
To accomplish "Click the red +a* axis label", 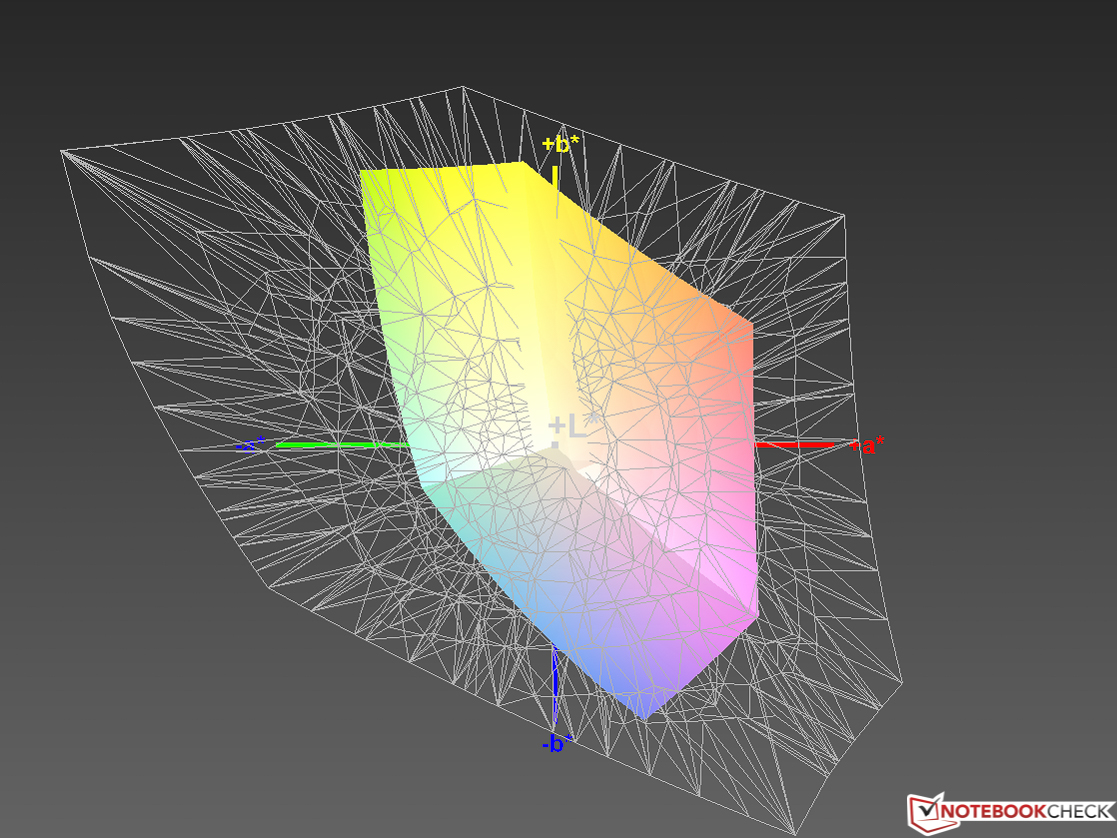I will coord(867,446).
